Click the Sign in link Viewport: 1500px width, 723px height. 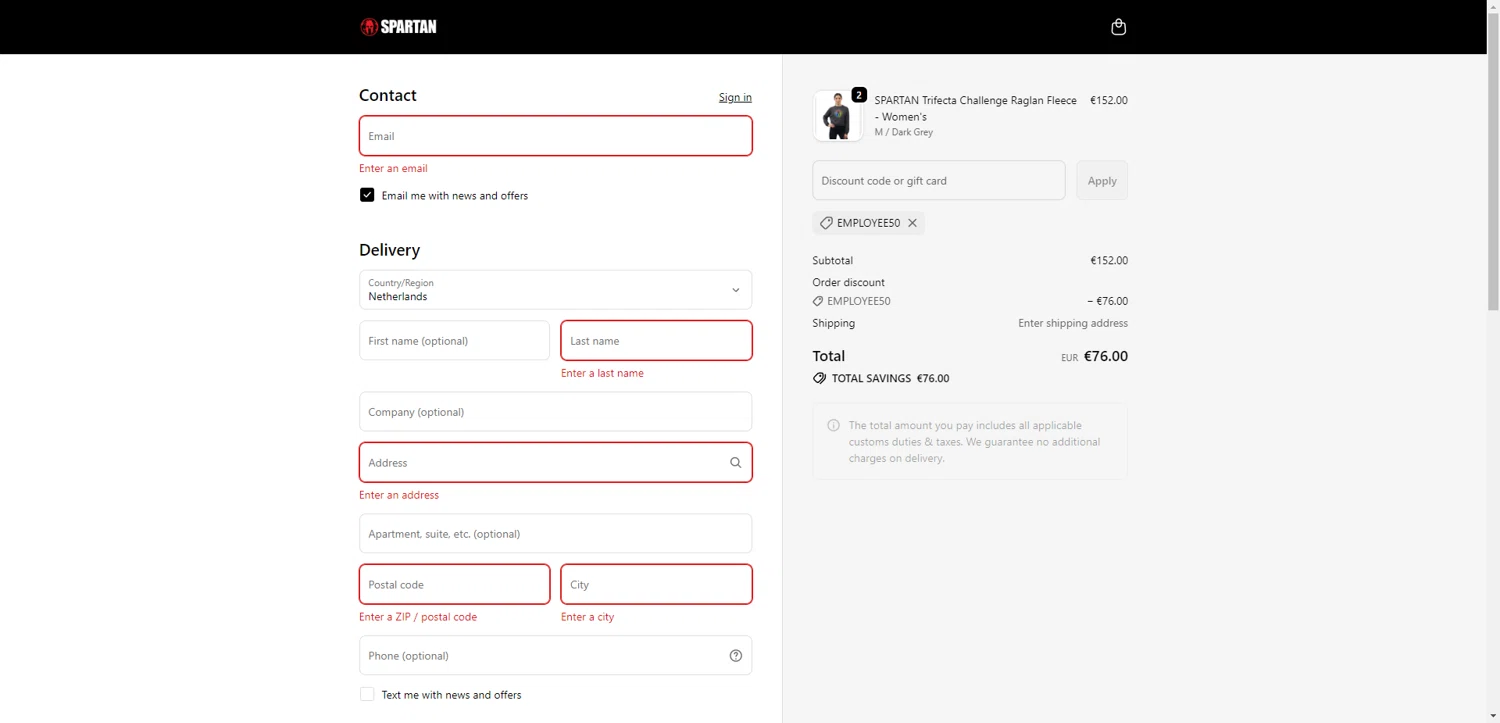(735, 97)
